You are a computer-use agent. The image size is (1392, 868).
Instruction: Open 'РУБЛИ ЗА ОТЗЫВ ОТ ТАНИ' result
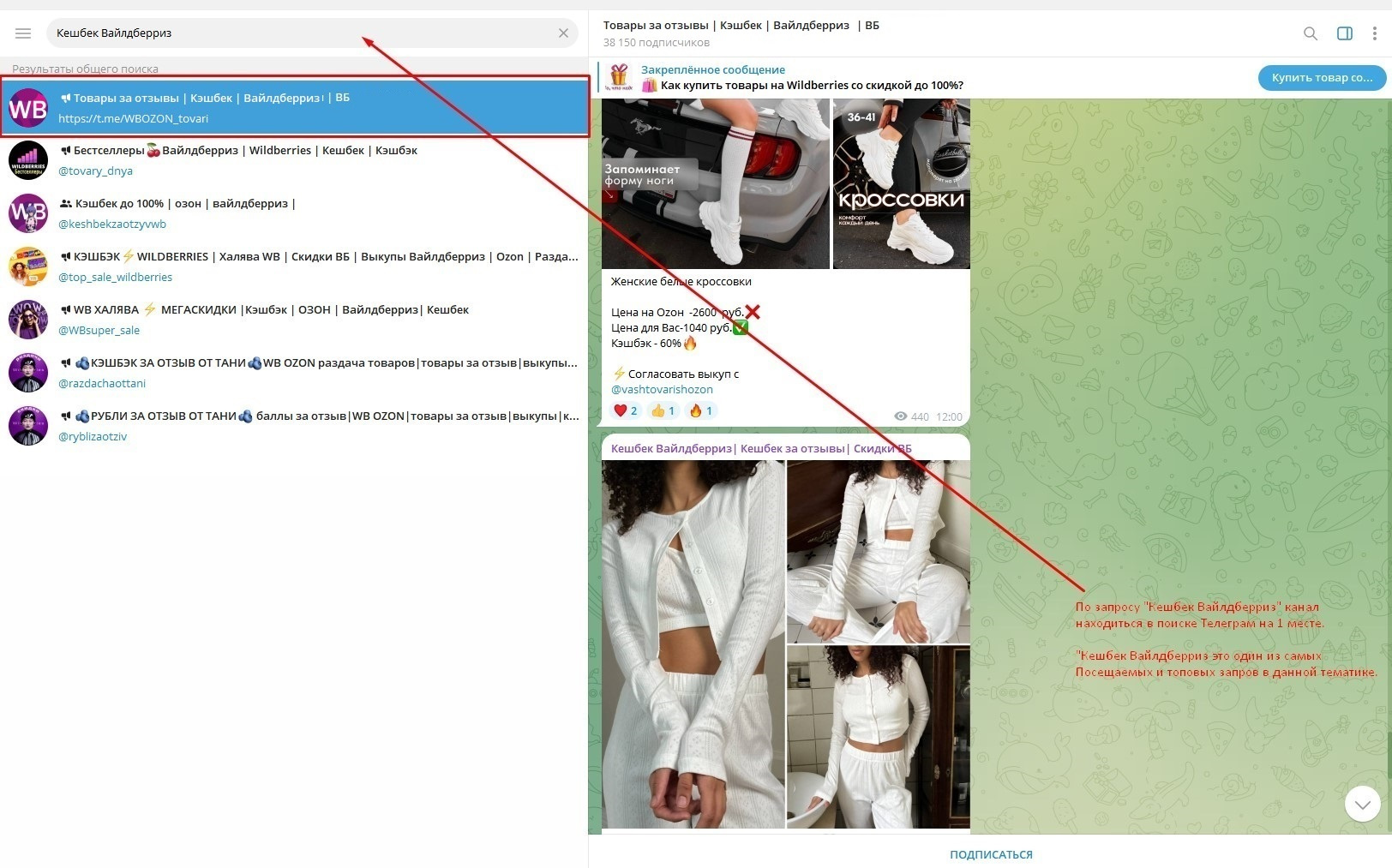294,426
